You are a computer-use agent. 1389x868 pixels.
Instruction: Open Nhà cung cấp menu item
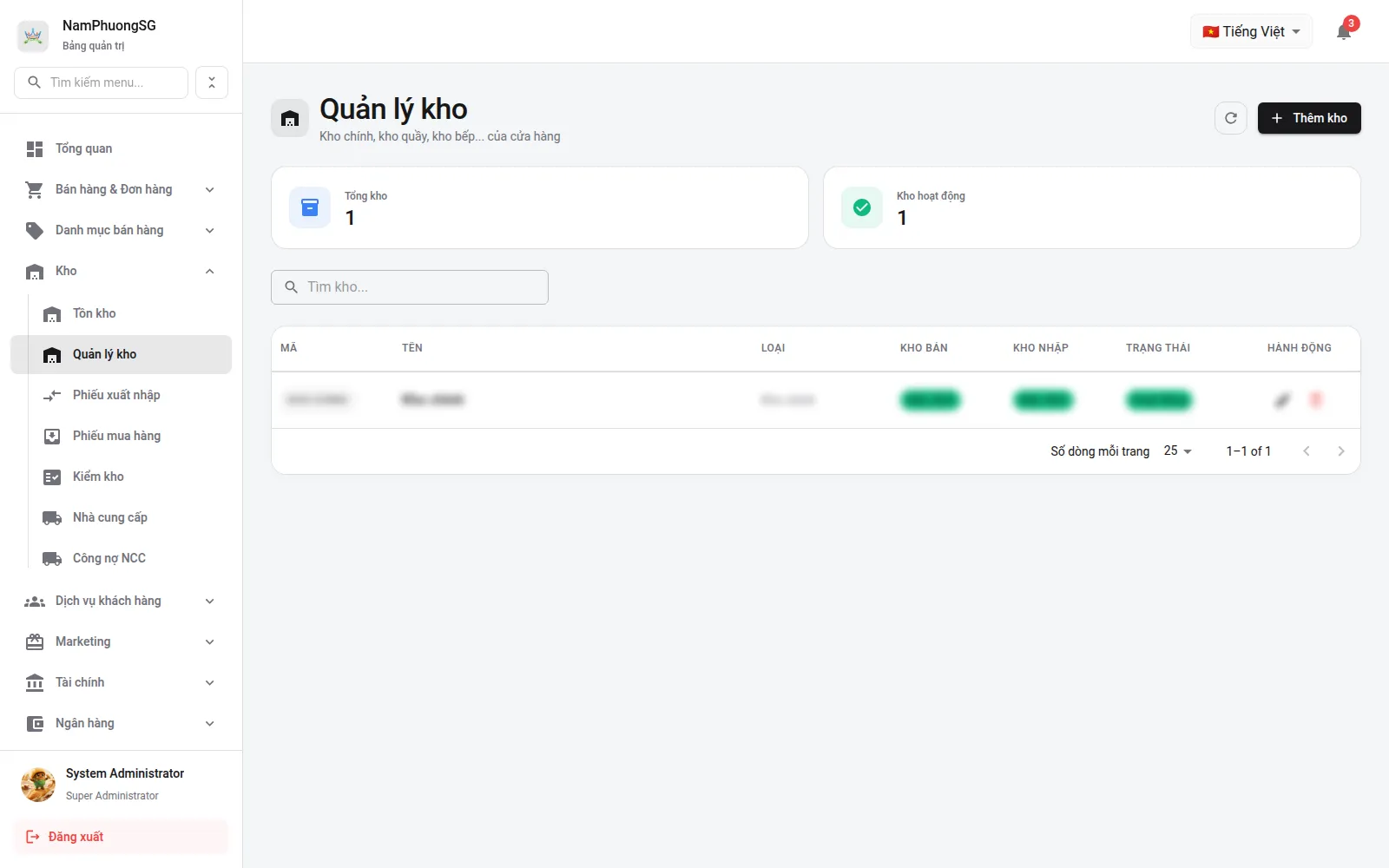pyautogui.click(x=122, y=517)
